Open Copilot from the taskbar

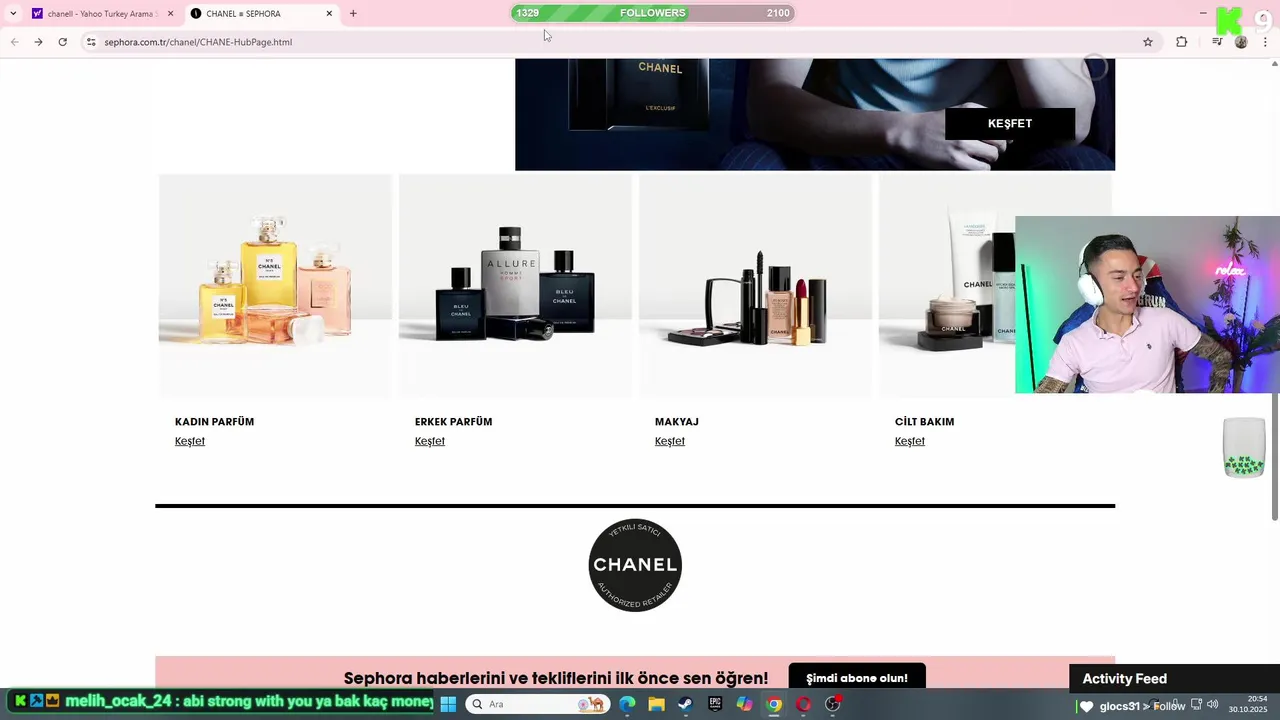click(x=744, y=704)
